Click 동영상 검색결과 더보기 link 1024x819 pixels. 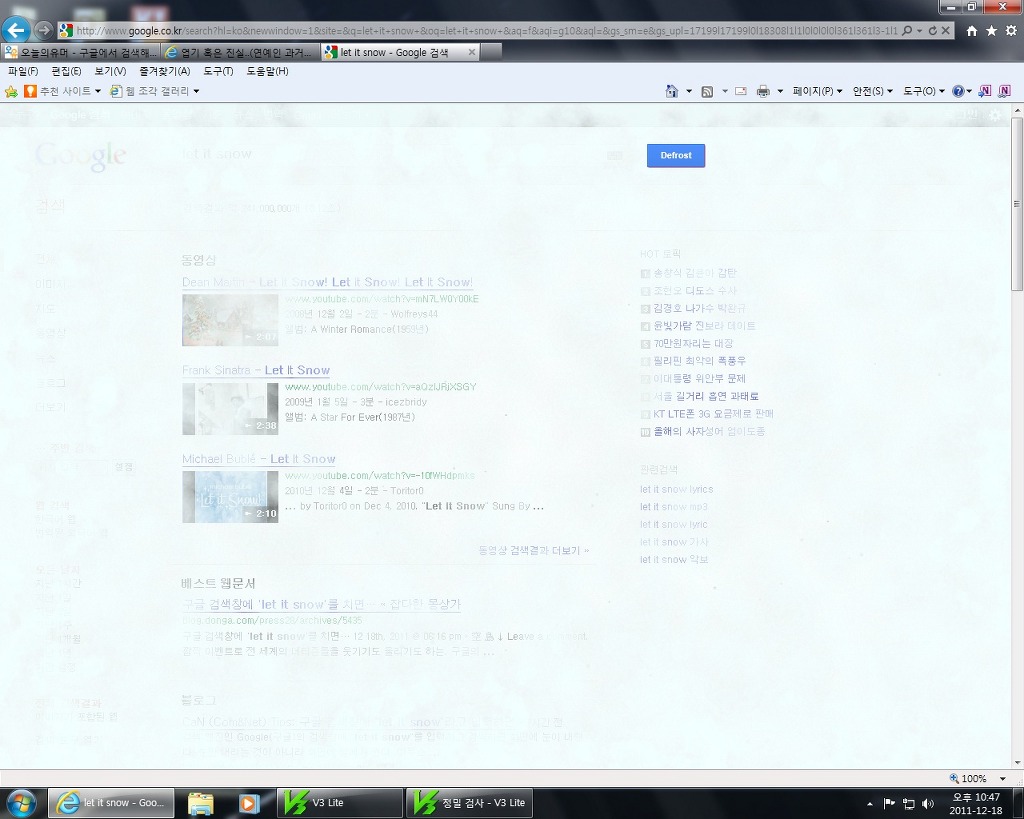tap(534, 551)
